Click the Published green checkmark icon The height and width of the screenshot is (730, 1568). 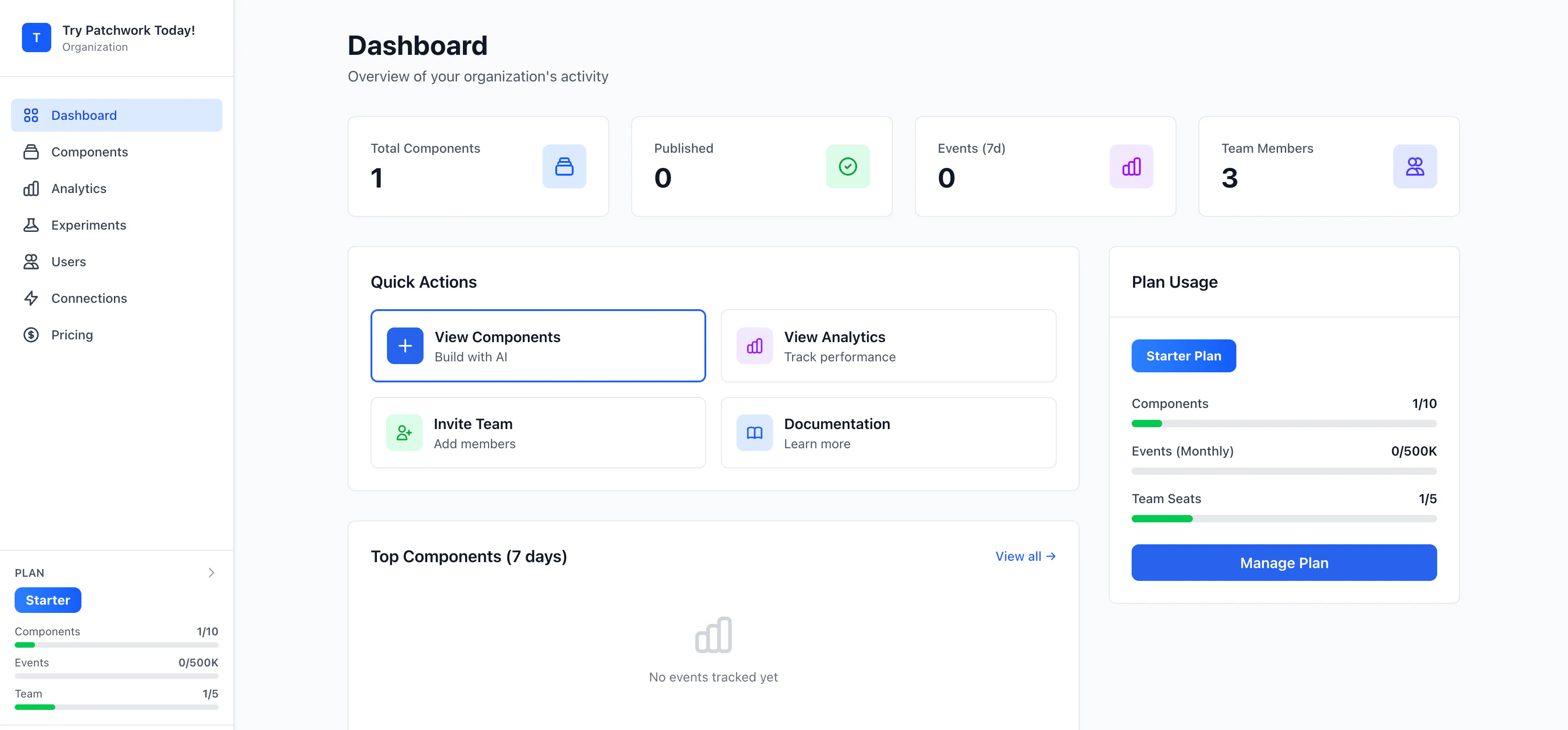point(848,166)
